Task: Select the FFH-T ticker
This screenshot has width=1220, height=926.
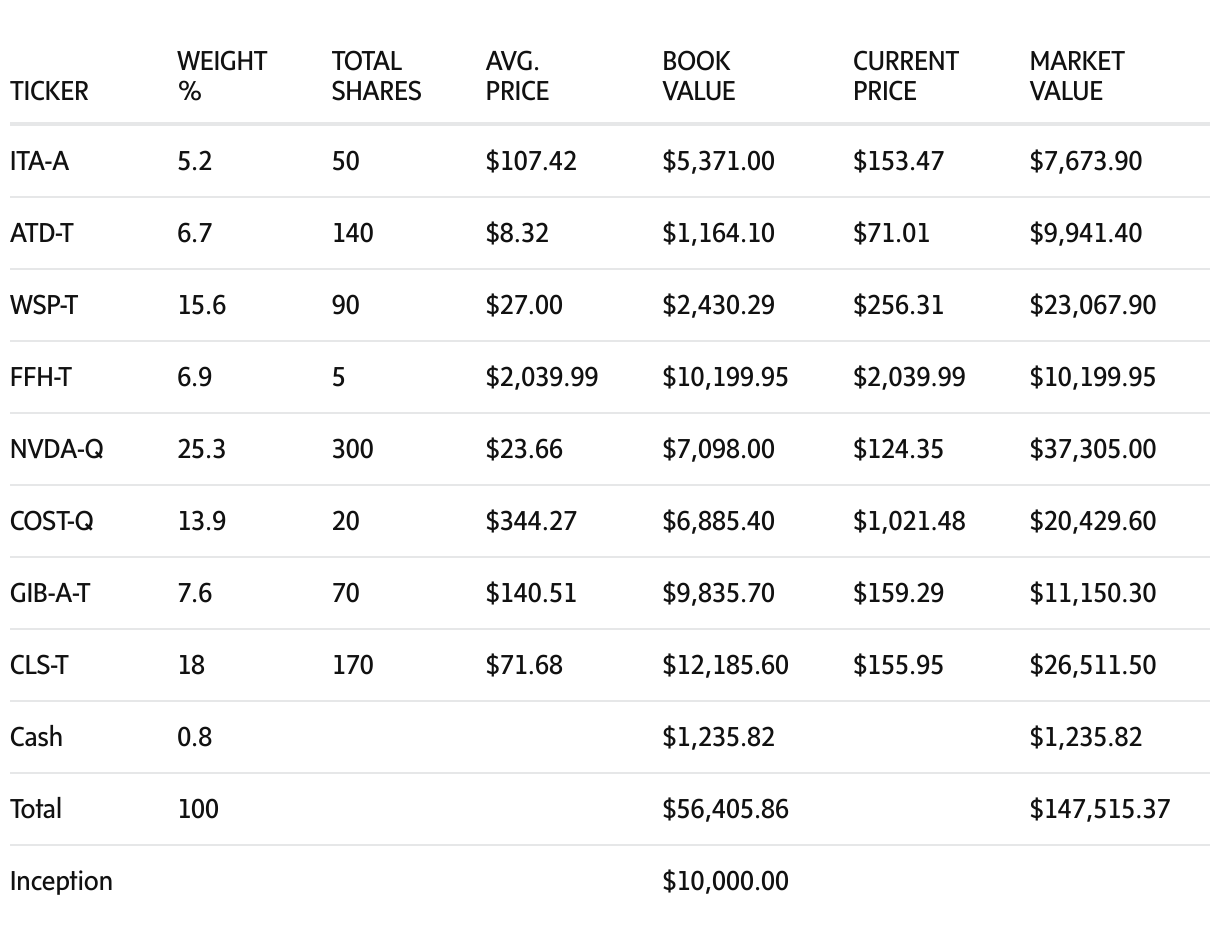Action: click(40, 377)
